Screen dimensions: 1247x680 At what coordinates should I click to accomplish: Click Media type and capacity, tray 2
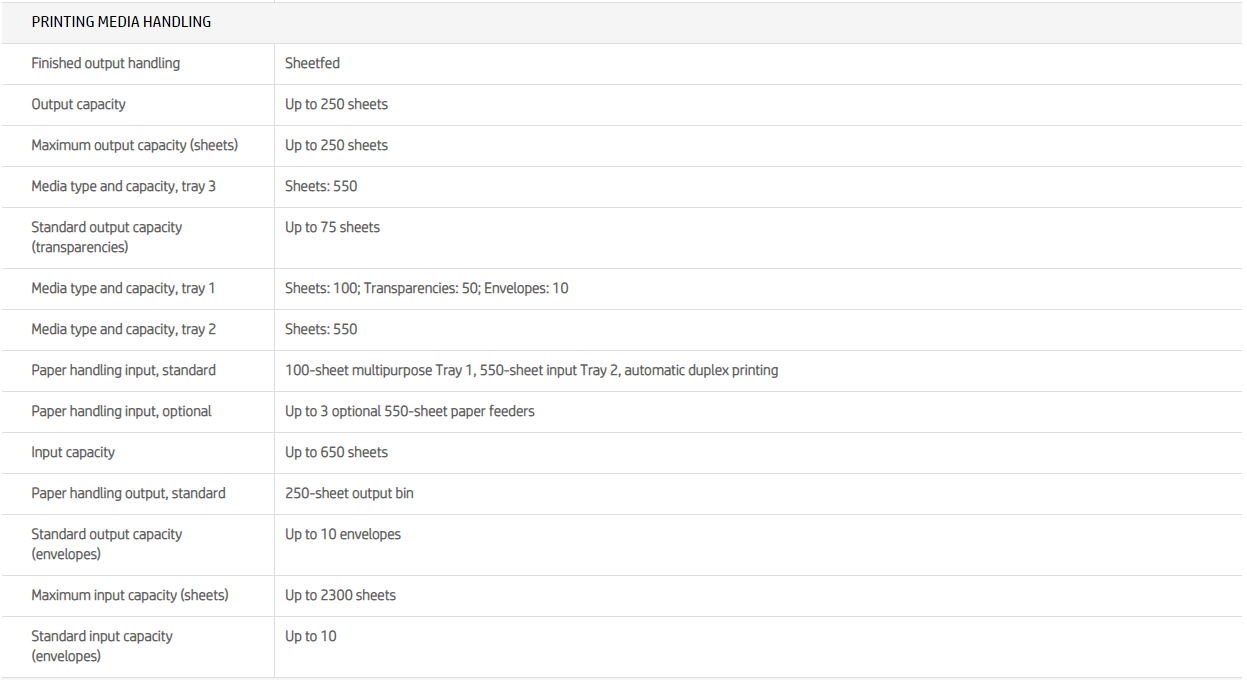123,329
